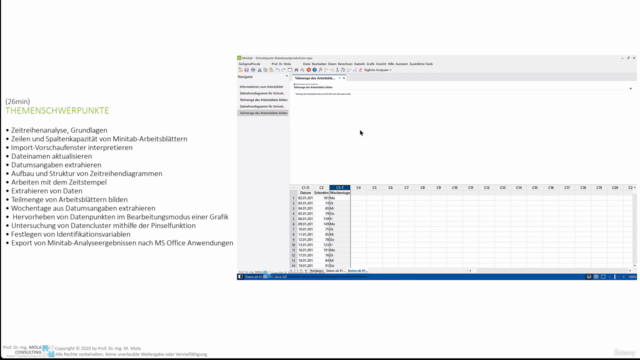Expand the output pane options arrow at right
Screen dimensions: 640x360
pos(630,89)
